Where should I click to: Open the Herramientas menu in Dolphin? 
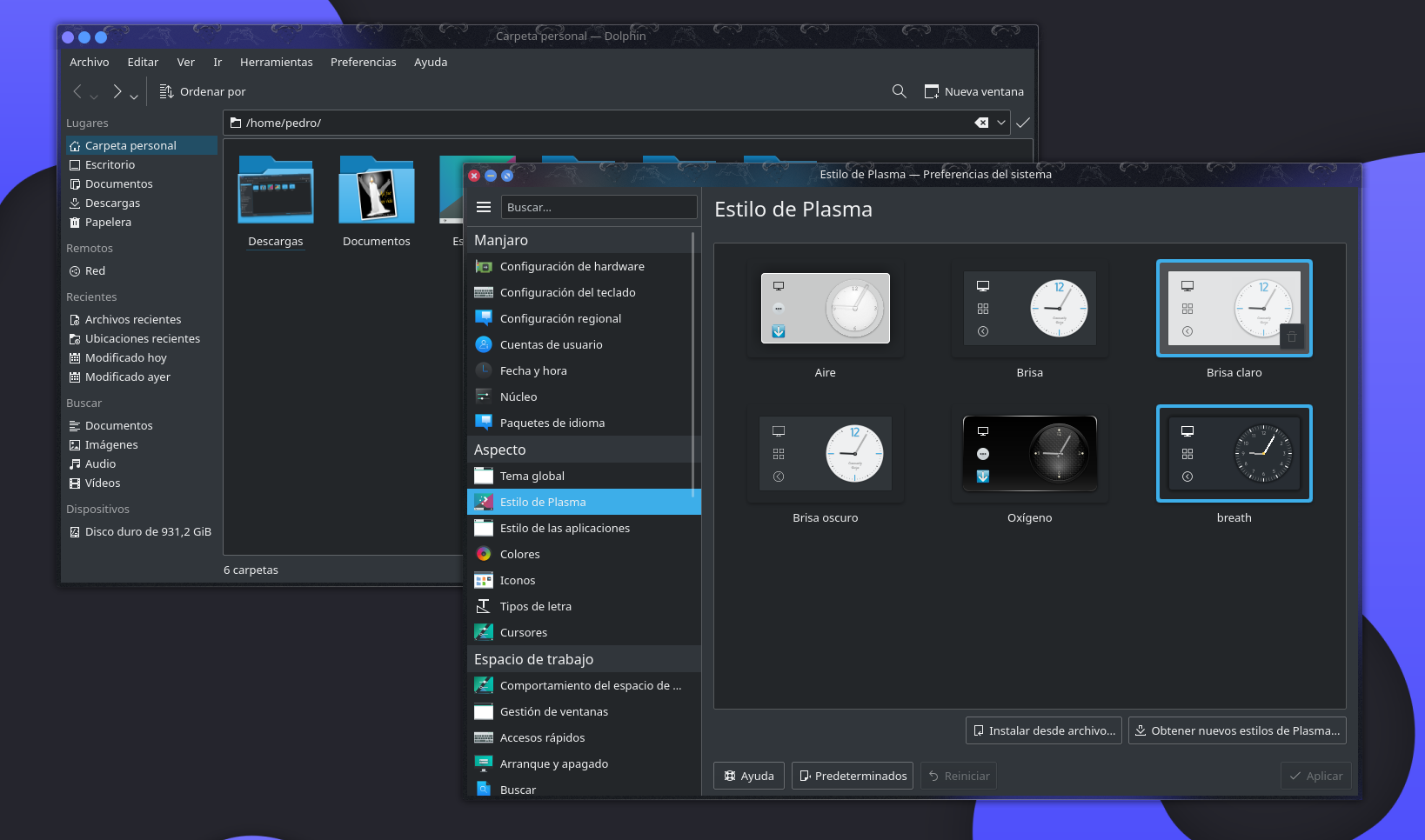(277, 62)
